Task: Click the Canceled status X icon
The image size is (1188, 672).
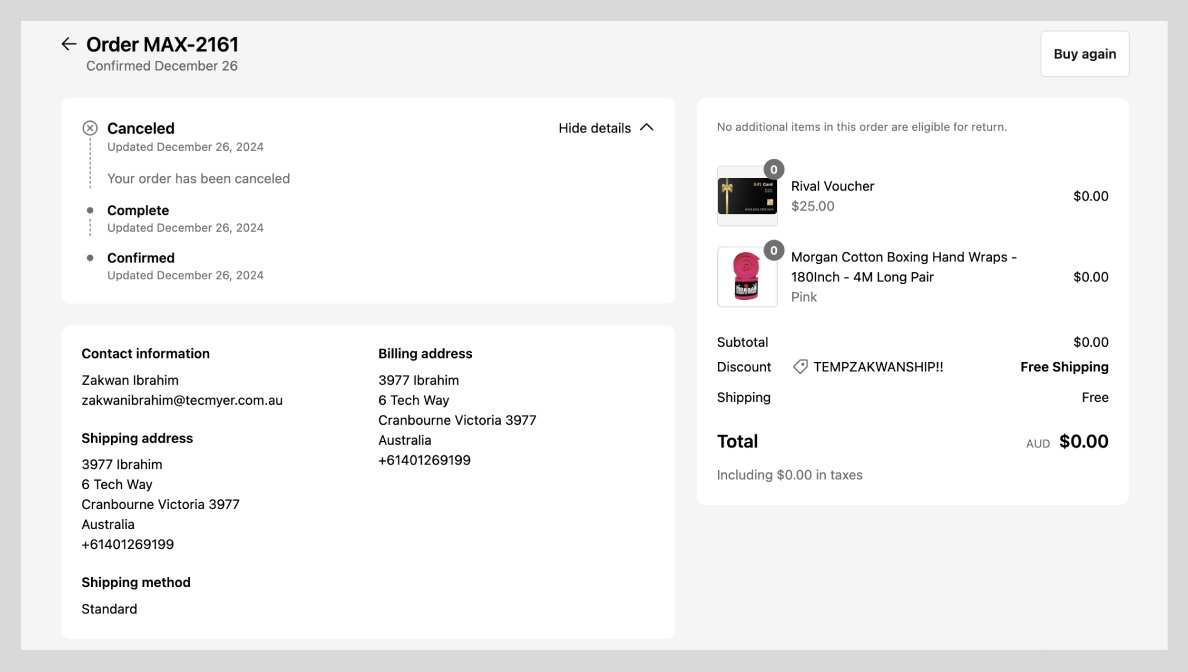Action: click(90, 128)
